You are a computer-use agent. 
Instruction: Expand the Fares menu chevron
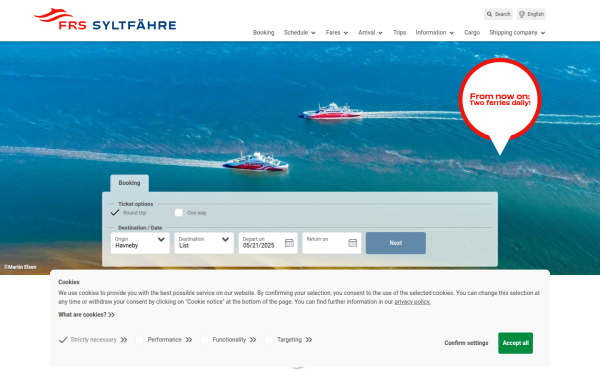pos(346,33)
